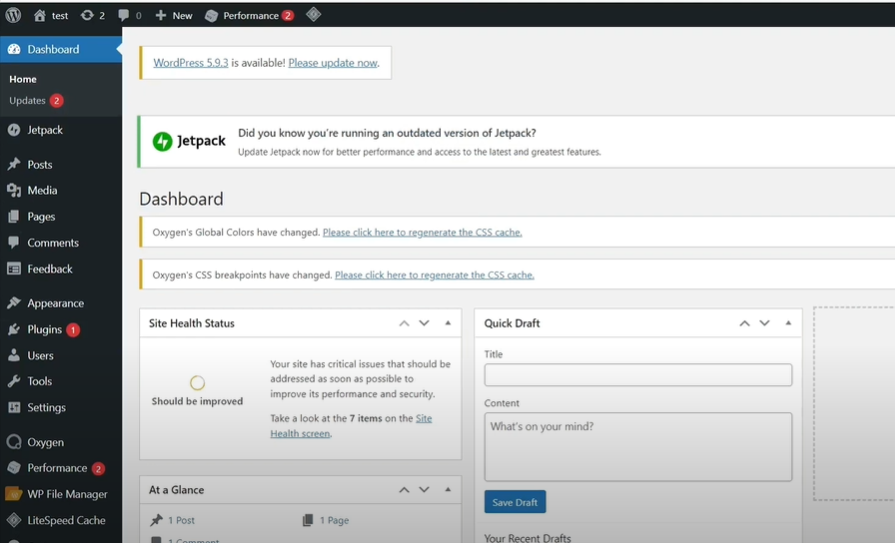Move Quick Draft panel up

pos(744,323)
